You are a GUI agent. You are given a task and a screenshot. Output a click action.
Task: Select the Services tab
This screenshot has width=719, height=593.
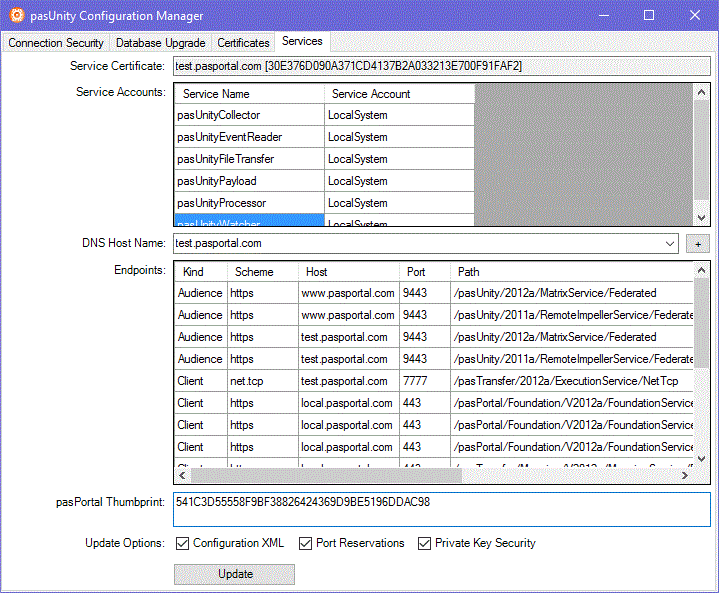(302, 41)
